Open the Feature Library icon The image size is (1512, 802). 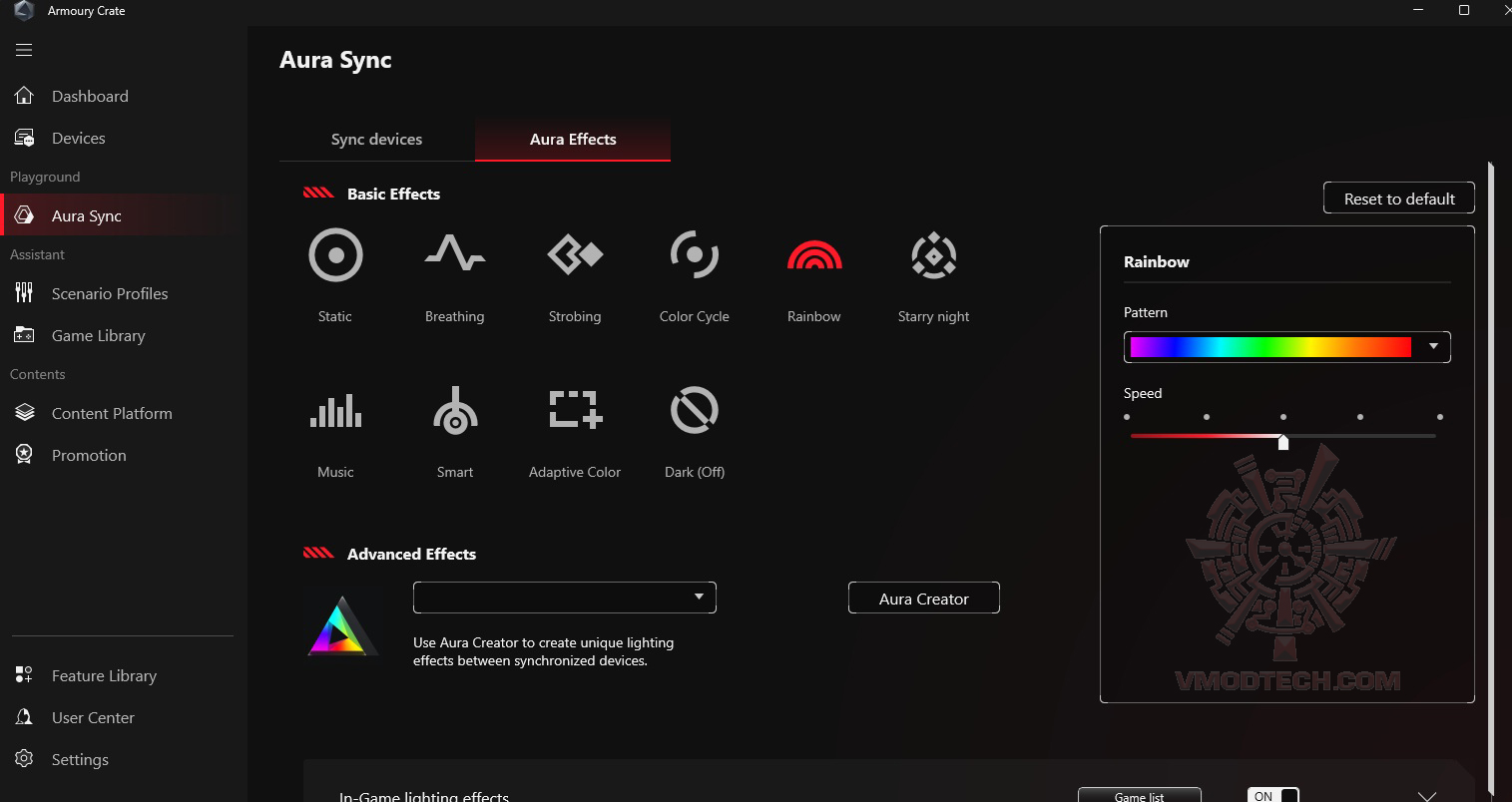(x=24, y=675)
